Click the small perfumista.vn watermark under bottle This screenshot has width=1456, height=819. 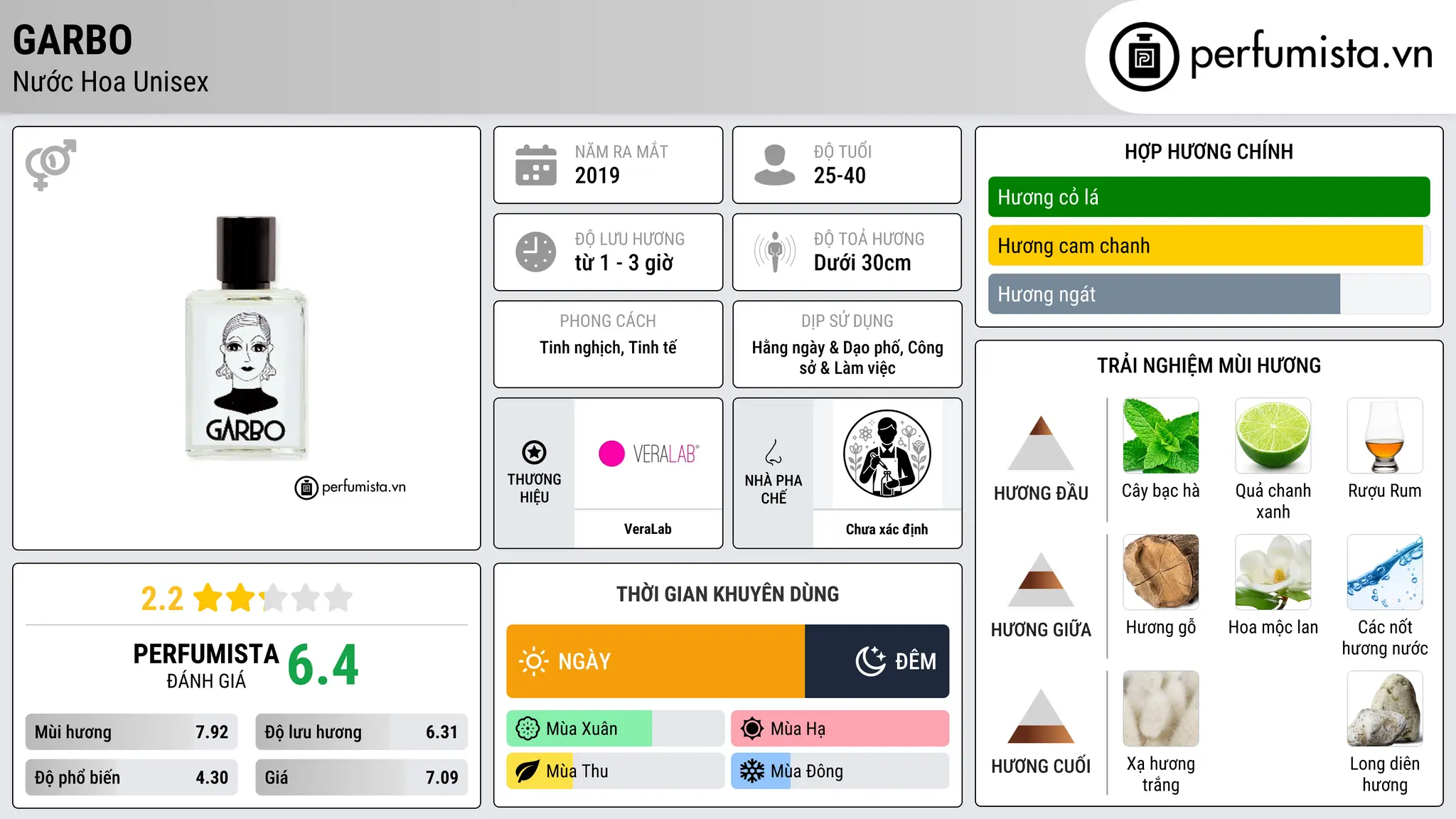tap(350, 488)
